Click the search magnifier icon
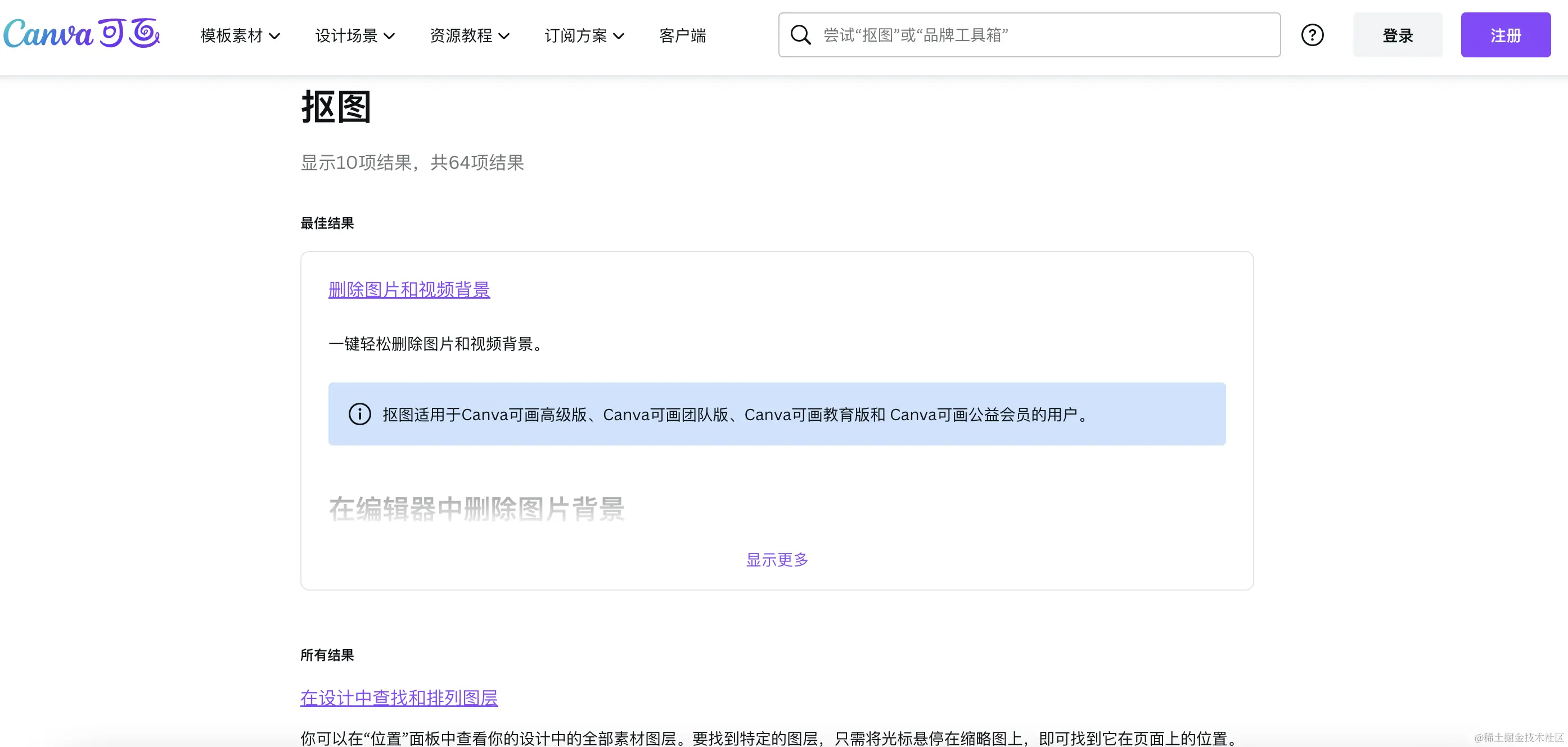This screenshot has height=747, width=1568. click(800, 35)
